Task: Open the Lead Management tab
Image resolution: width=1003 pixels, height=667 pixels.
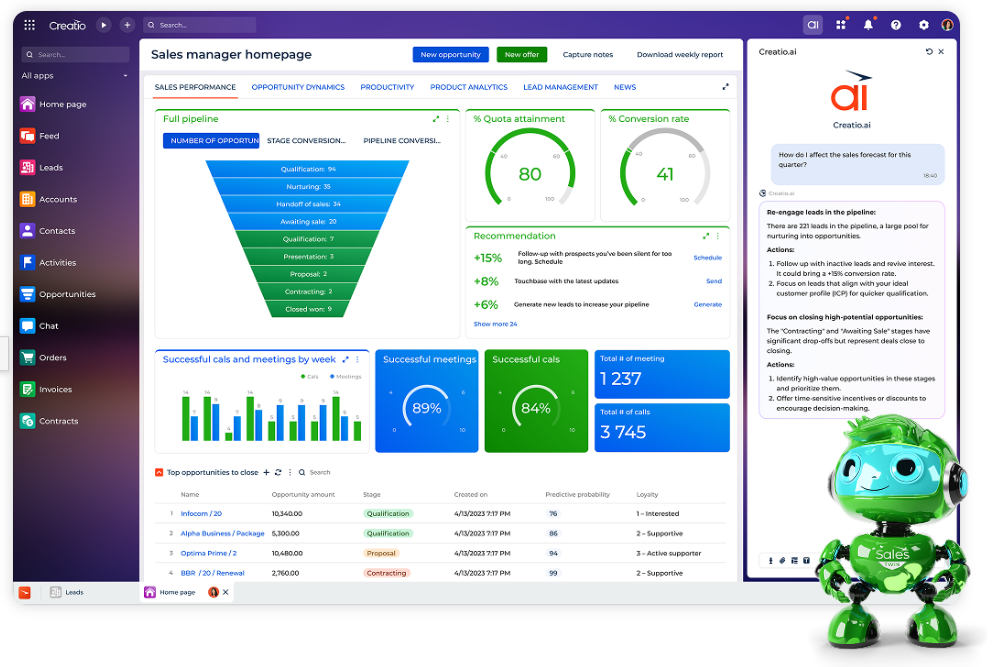Action: [x=560, y=87]
